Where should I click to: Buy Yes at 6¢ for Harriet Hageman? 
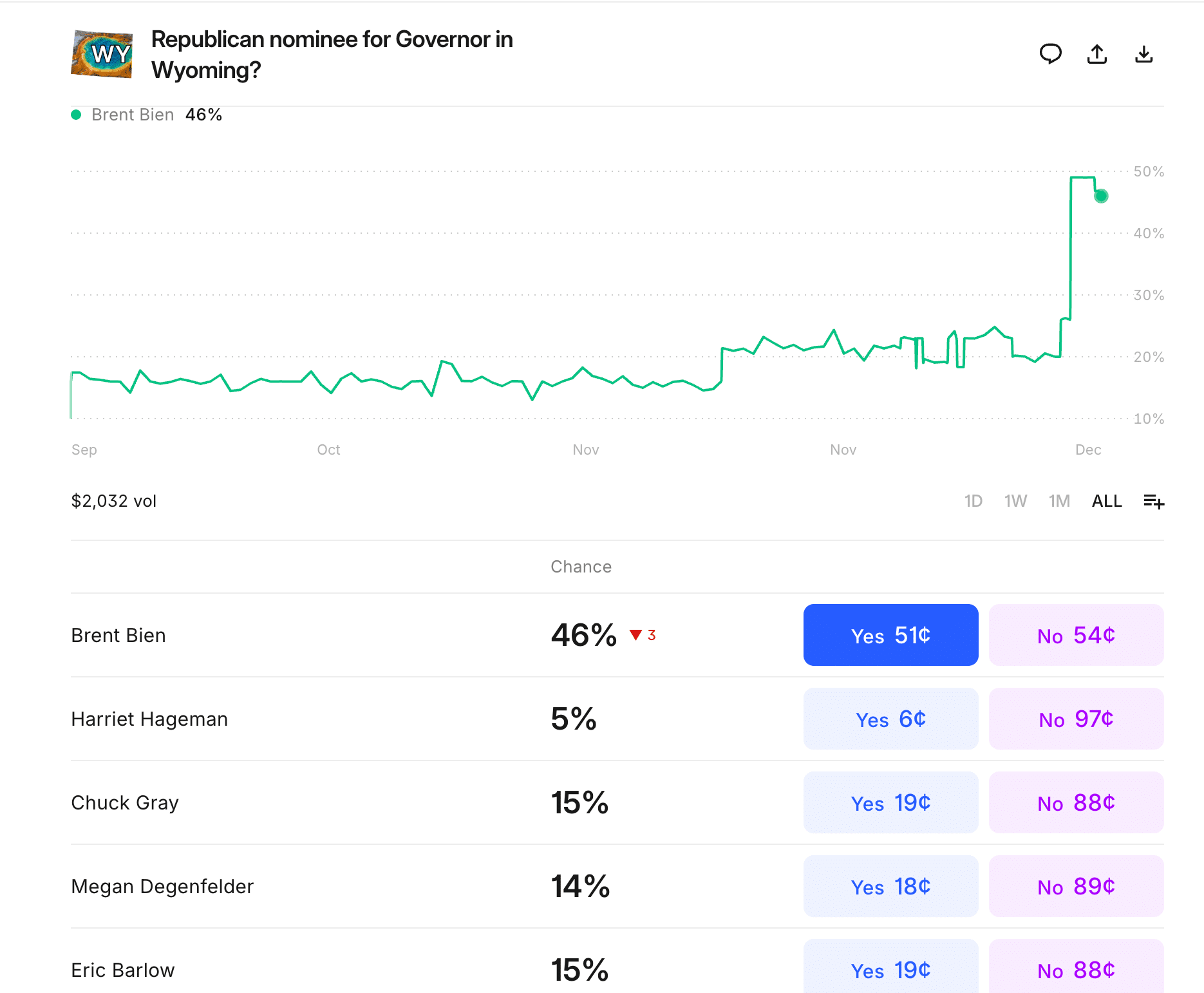click(x=890, y=719)
